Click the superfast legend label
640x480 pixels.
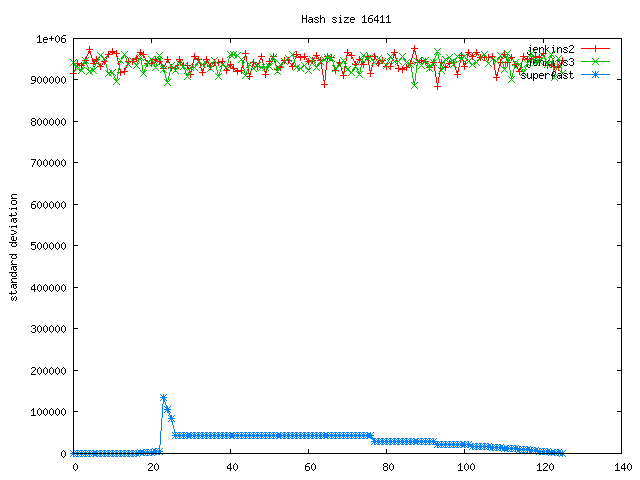point(547,75)
